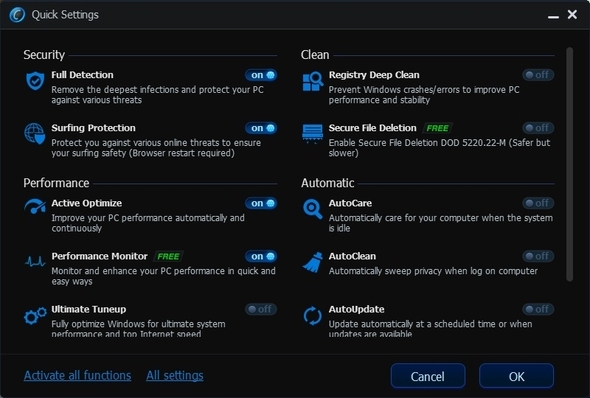Click the AutoClean broom icon
The width and height of the screenshot is (590, 398).
(x=313, y=262)
